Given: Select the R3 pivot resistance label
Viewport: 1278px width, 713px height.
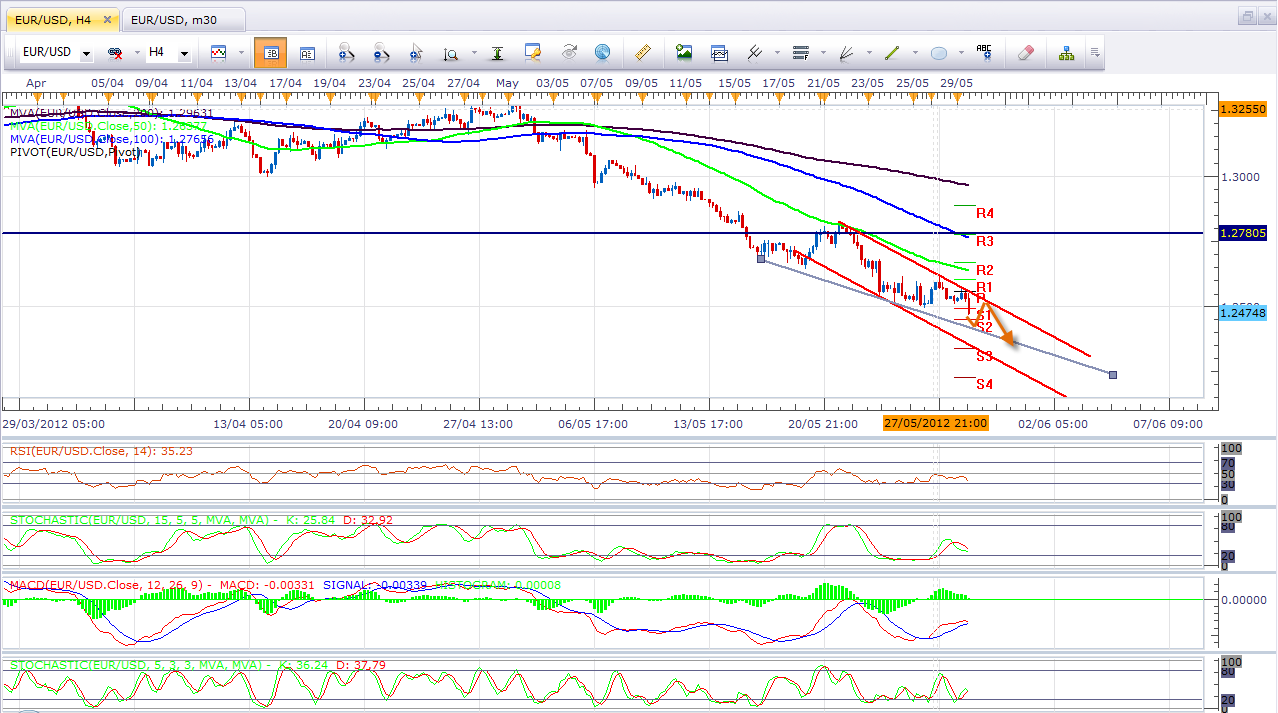Looking at the screenshot, I should (x=985, y=241).
